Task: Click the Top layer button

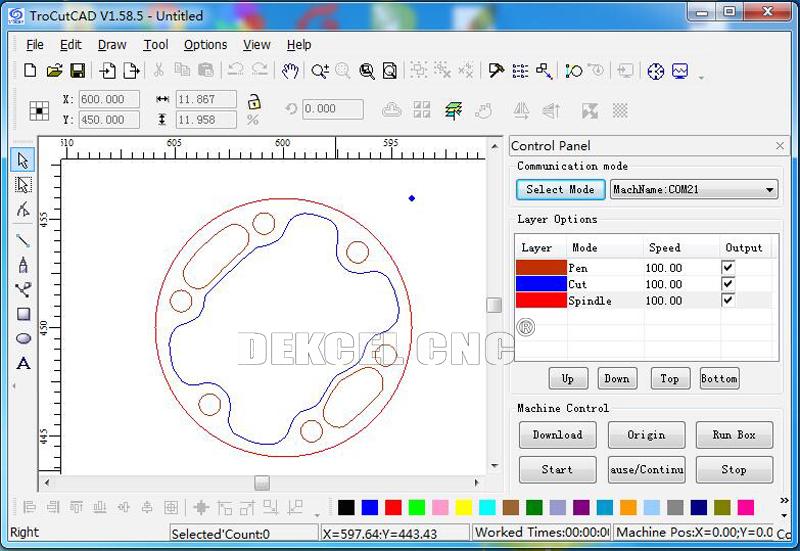Action: tap(670, 379)
